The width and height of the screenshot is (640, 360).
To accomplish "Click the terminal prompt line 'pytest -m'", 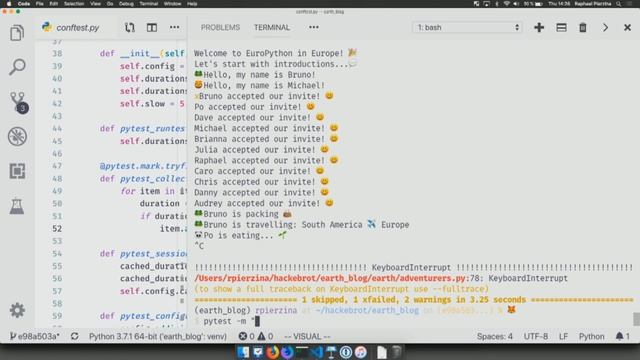I will (x=226, y=321).
